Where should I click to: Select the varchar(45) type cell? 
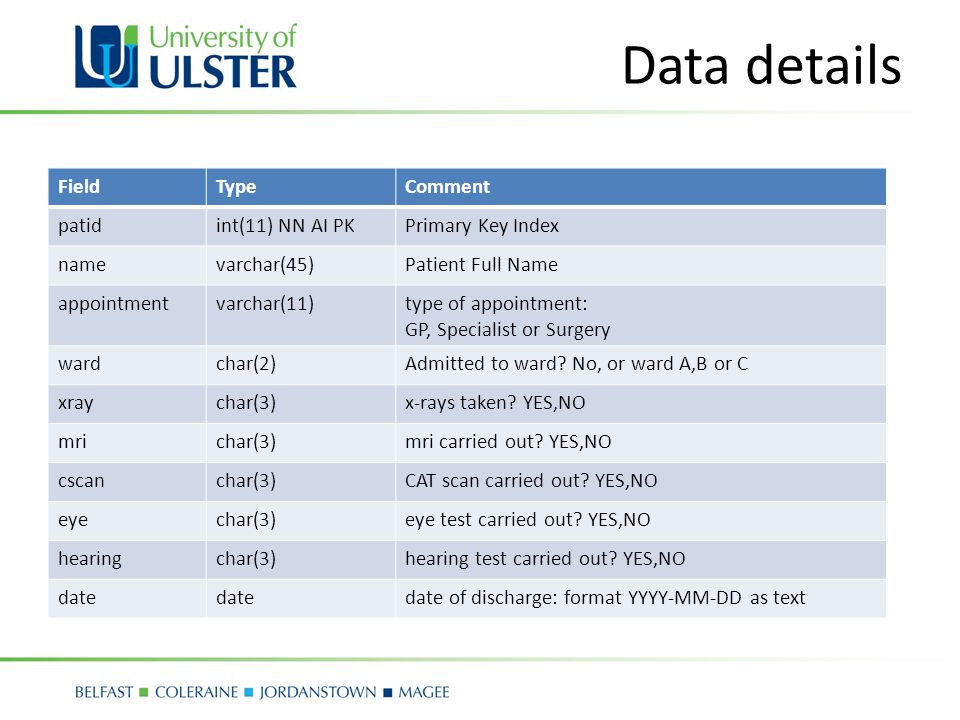click(301, 265)
